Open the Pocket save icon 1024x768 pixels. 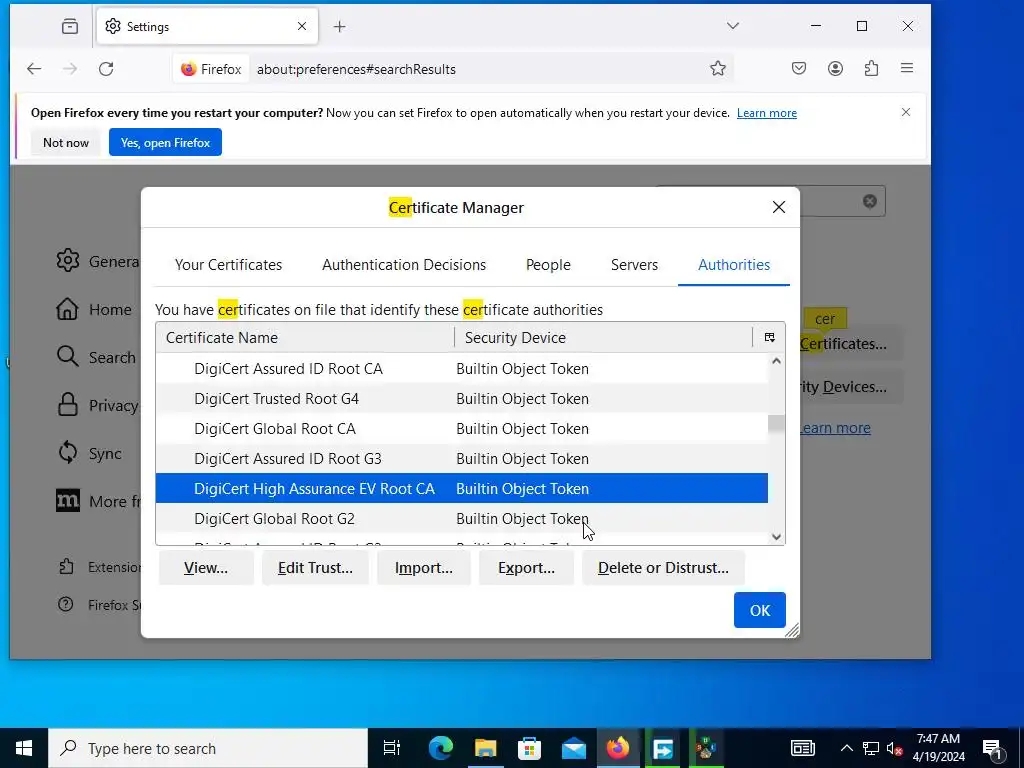click(799, 69)
